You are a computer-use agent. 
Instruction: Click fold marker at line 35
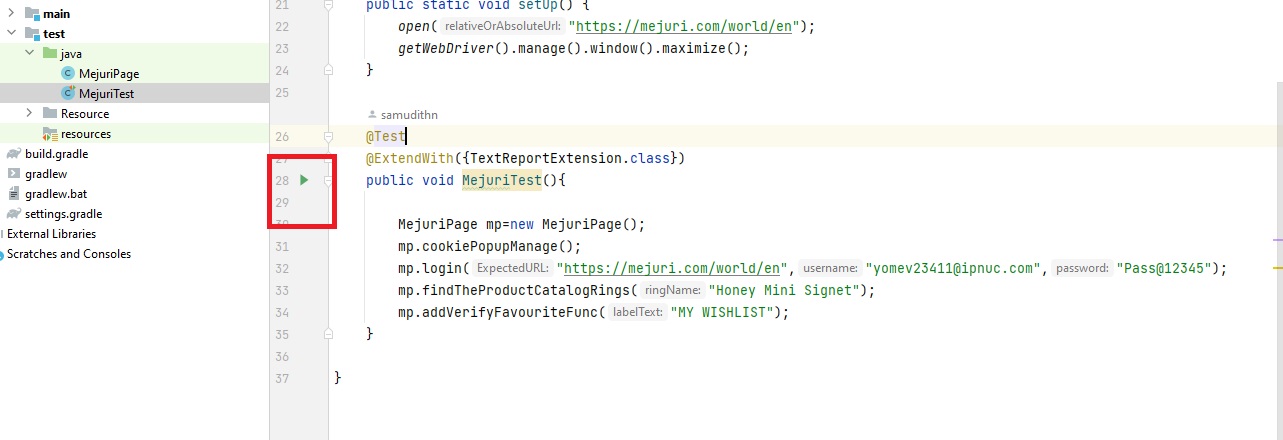click(328, 334)
